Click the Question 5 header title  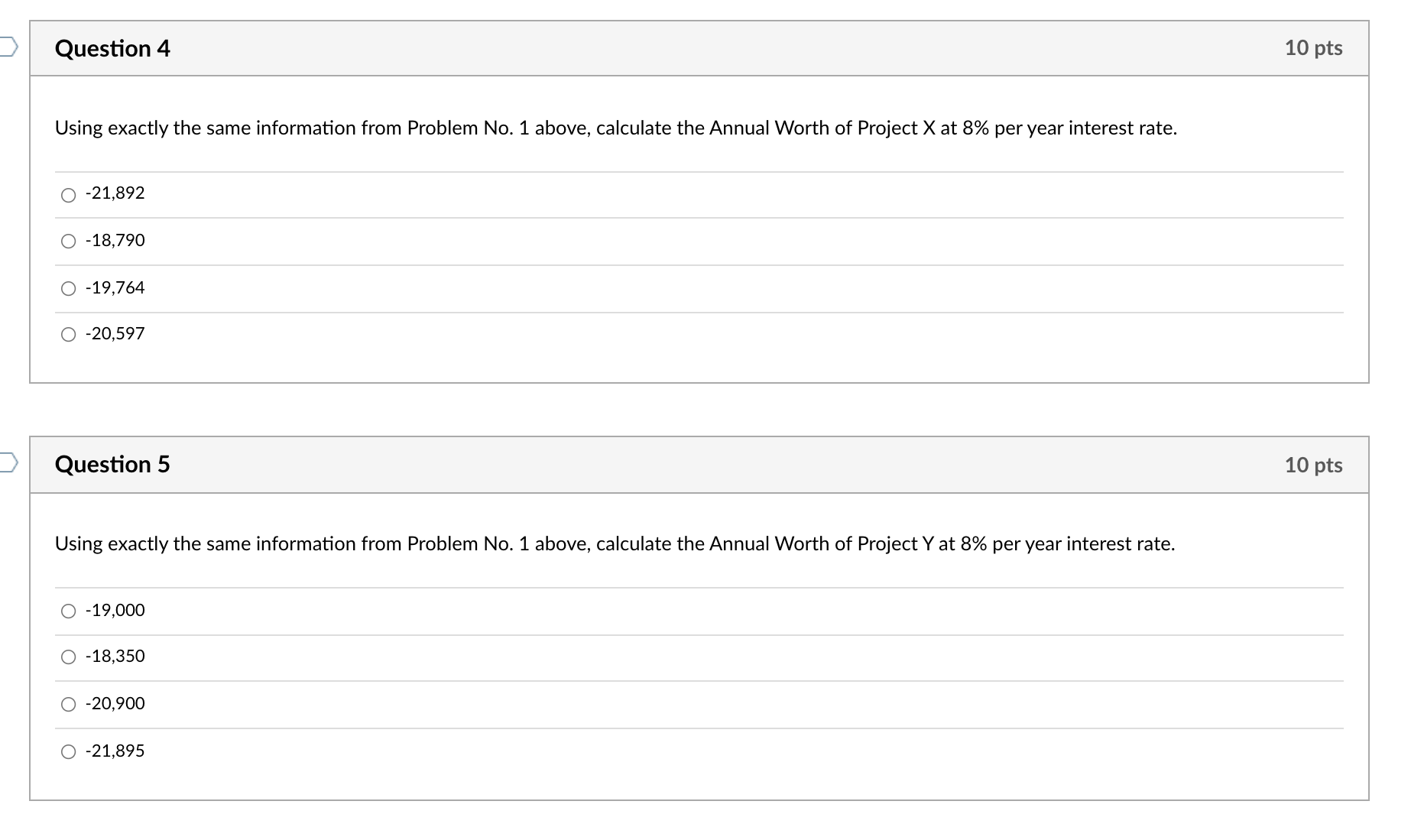pos(113,464)
